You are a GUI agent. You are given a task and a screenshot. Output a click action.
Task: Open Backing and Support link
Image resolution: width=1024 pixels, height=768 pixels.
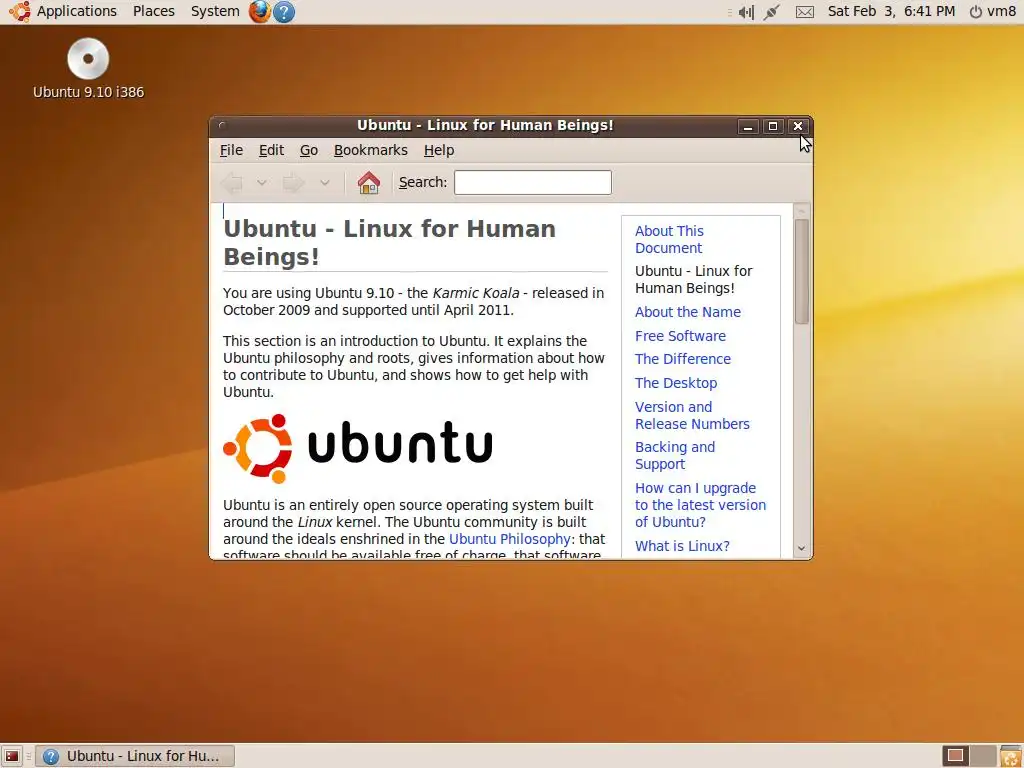click(x=675, y=456)
